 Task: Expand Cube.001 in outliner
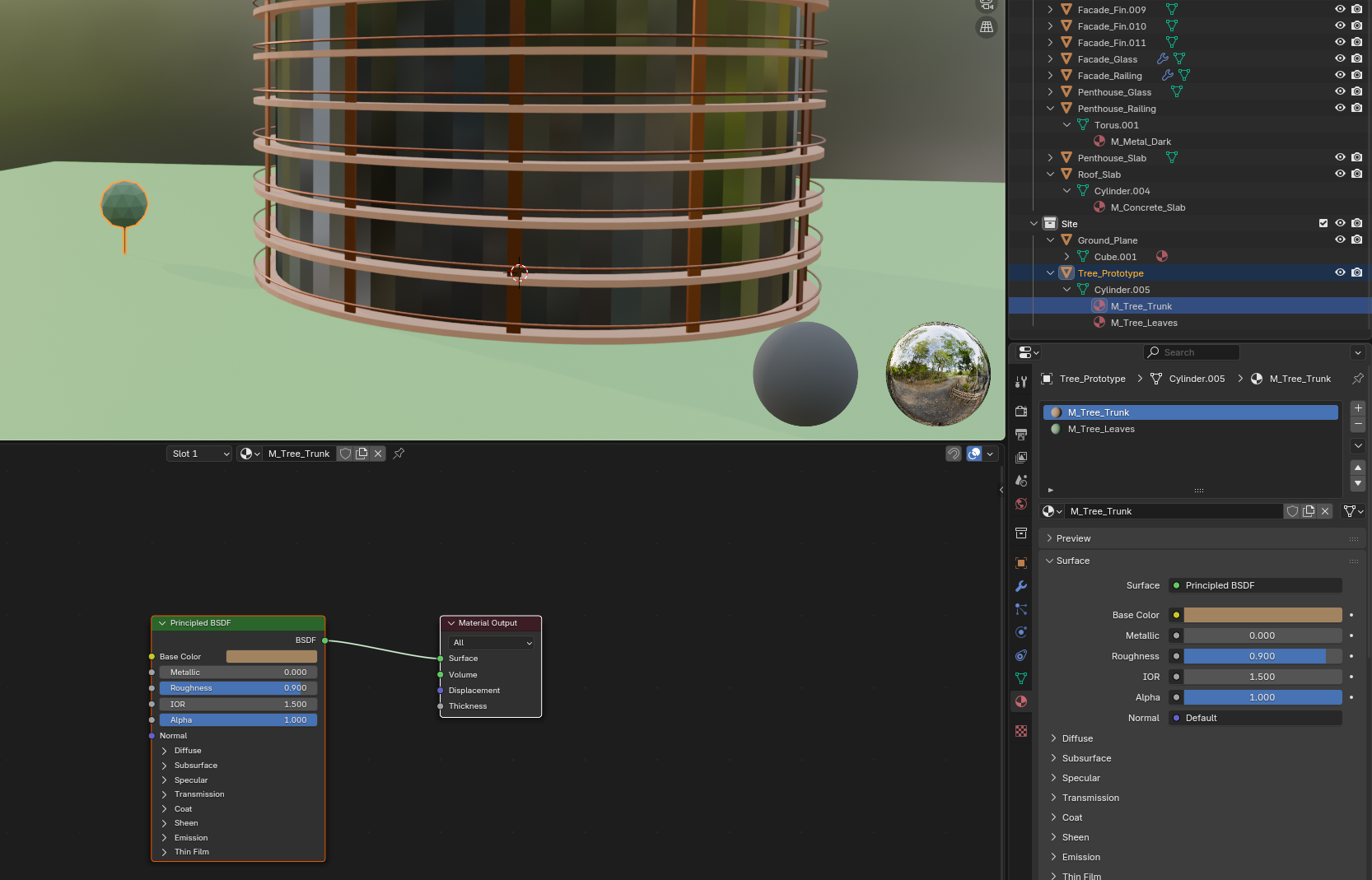click(x=1066, y=256)
